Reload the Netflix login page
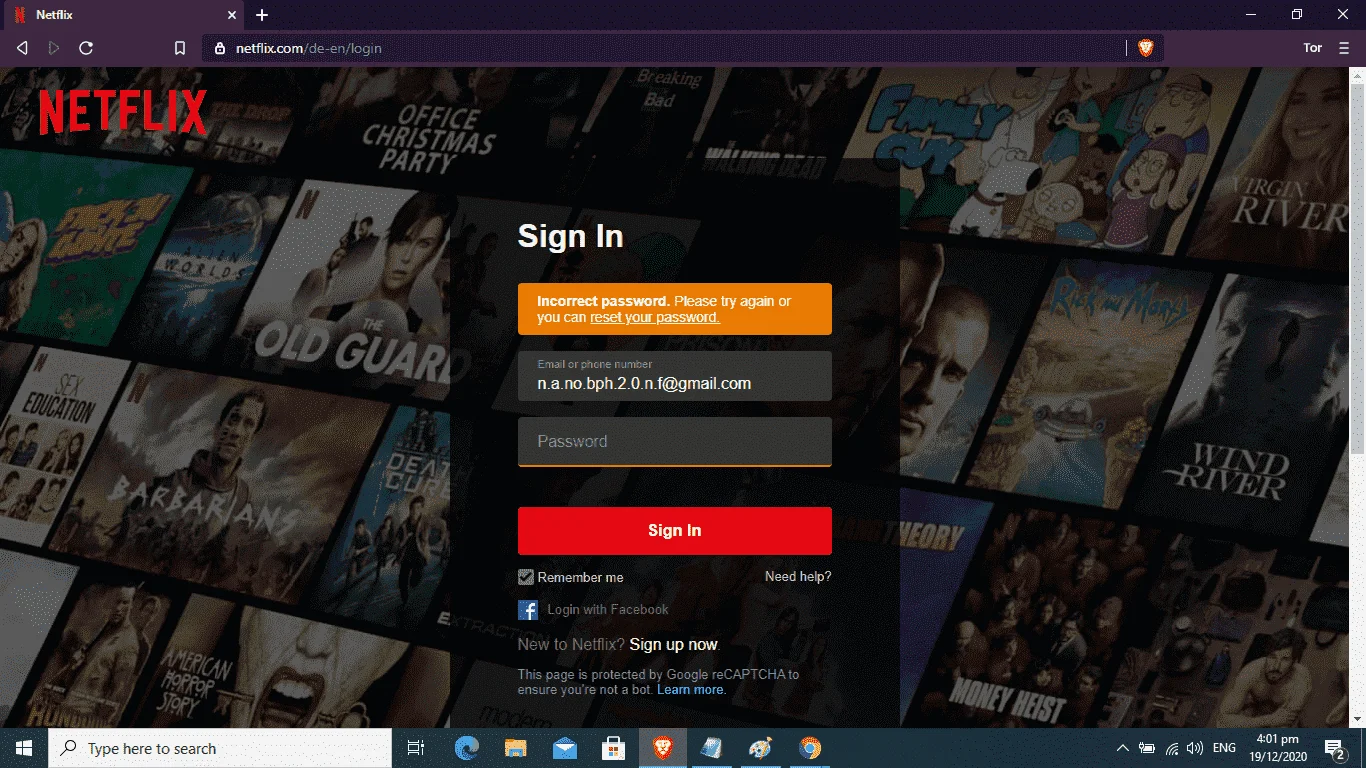1366x768 pixels. (86, 47)
